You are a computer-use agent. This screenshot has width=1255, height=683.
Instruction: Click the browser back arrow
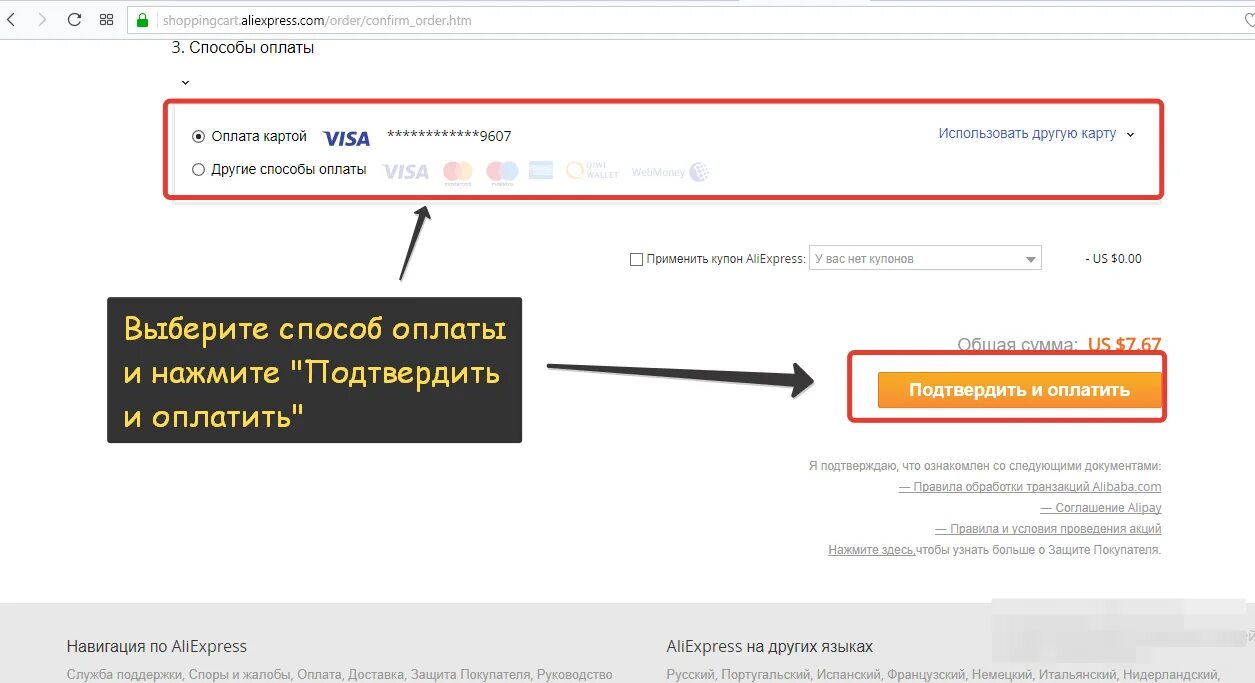pyautogui.click(x=11, y=20)
